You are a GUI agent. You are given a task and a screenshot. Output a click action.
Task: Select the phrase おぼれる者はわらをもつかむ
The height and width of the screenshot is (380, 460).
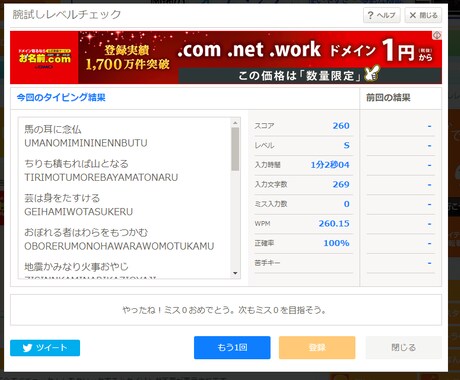(86, 232)
